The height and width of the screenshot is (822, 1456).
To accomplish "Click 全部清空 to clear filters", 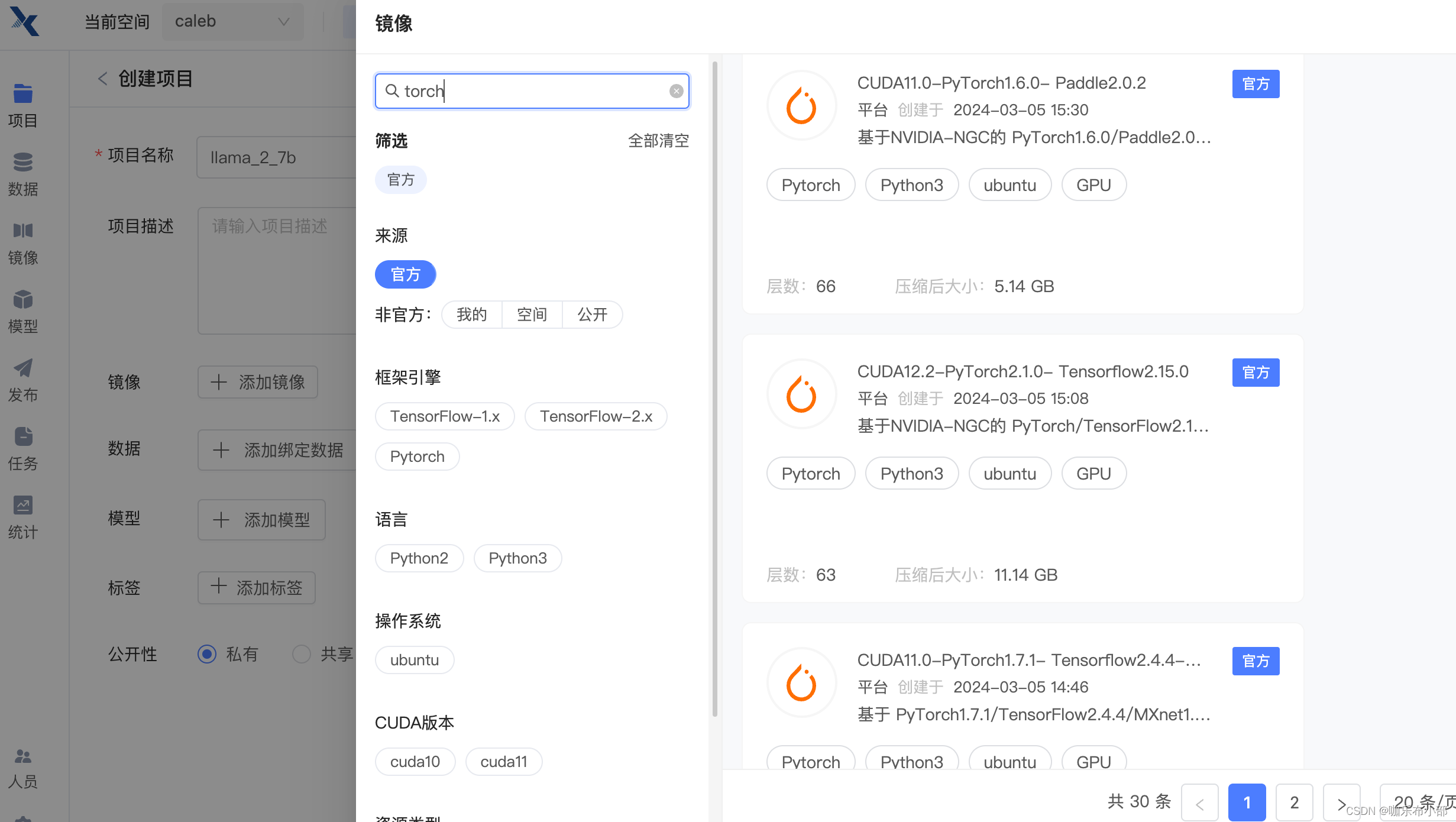I will tap(658, 141).
